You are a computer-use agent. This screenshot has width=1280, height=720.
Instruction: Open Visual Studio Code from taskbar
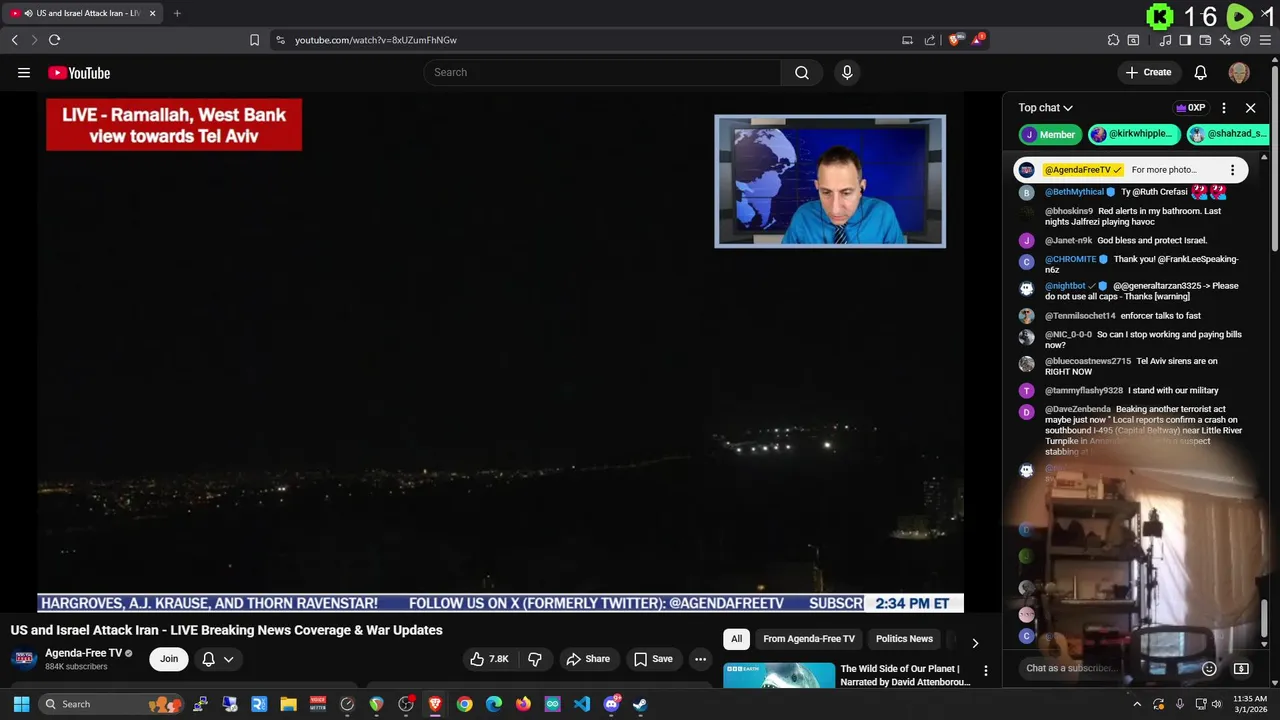[581, 704]
